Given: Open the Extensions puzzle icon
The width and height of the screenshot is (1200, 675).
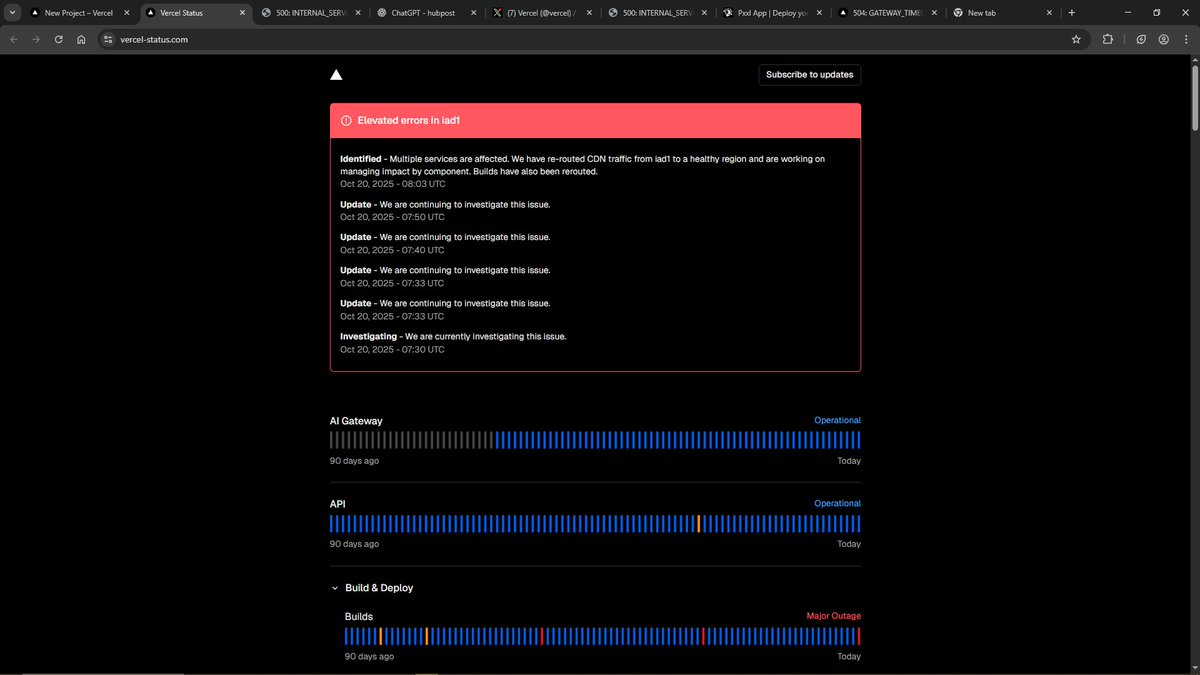Looking at the screenshot, I should pyautogui.click(x=1108, y=39).
